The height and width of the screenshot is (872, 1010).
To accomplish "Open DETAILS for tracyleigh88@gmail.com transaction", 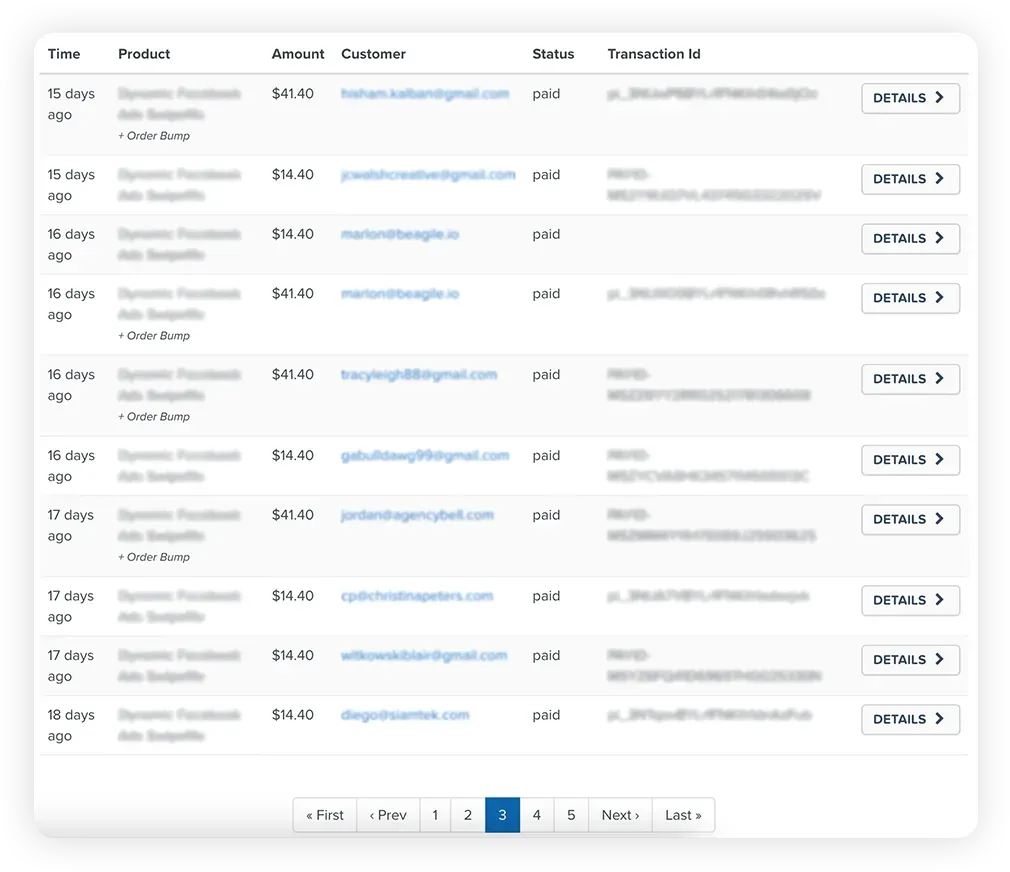I will pos(910,379).
